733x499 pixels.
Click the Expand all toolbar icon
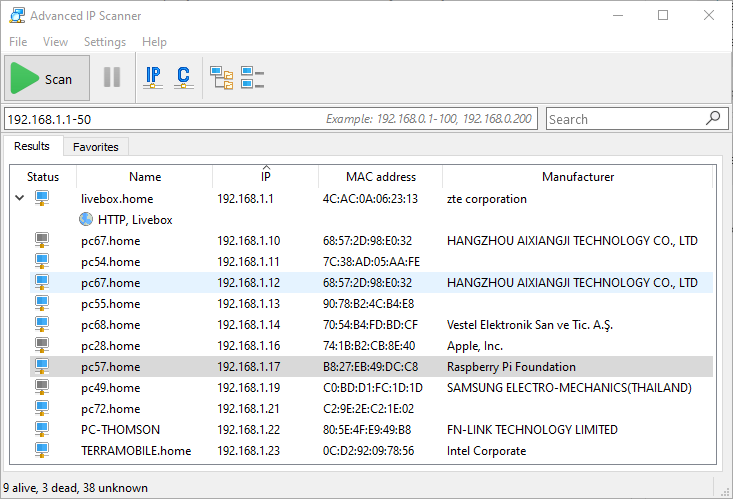point(222,78)
